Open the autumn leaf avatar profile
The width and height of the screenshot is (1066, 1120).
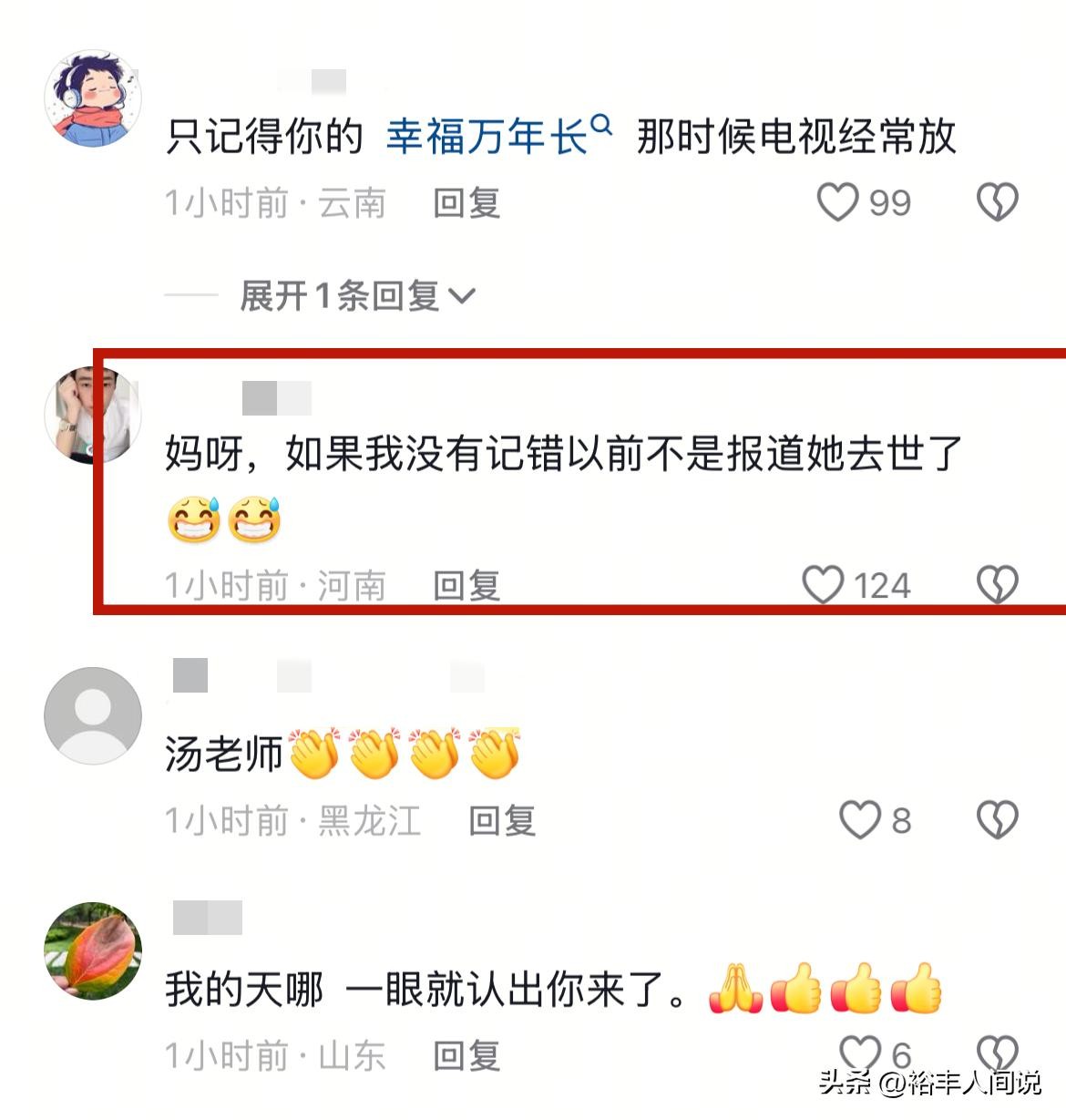point(93,950)
